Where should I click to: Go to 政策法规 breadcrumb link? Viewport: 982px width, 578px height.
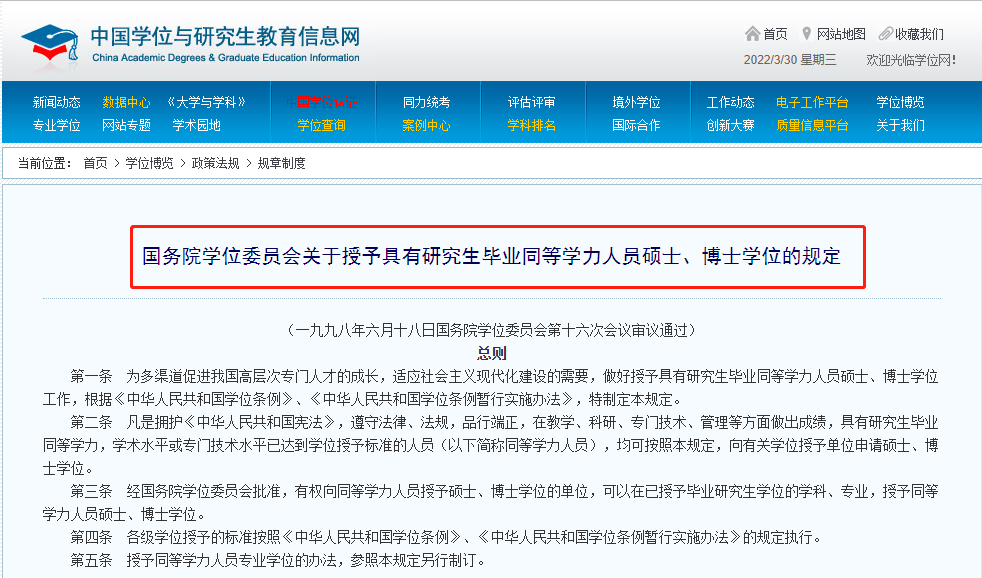pyautogui.click(x=215, y=163)
